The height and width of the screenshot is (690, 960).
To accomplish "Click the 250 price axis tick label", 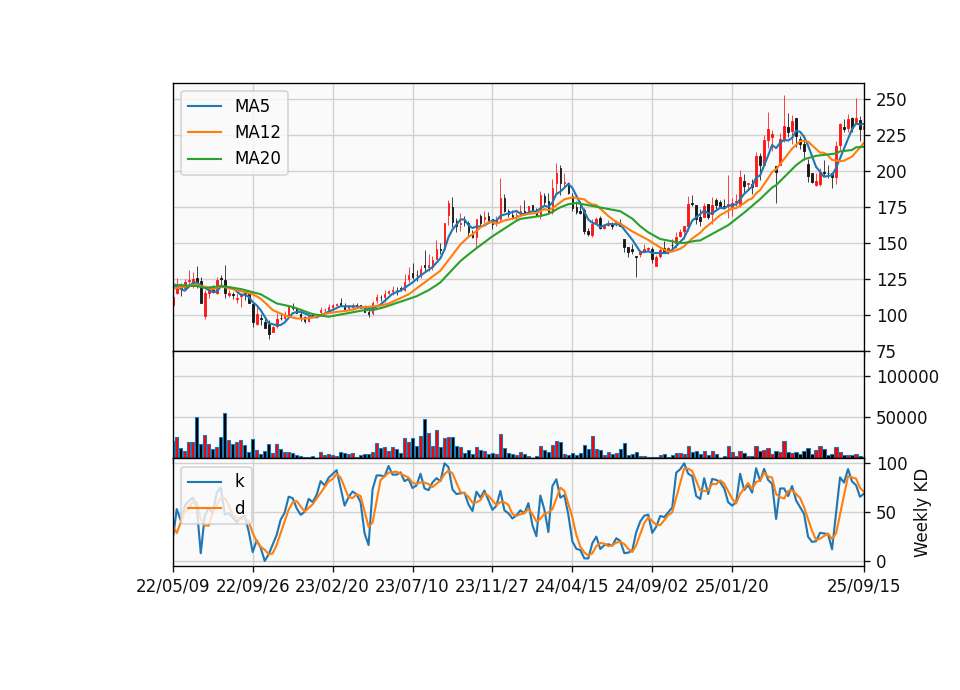I will pos(891,100).
